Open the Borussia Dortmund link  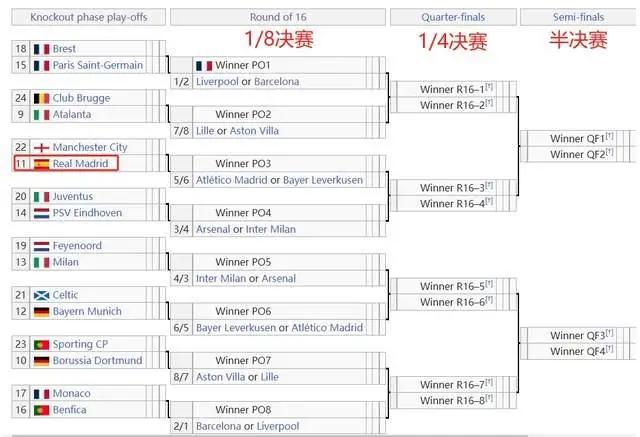pyautogui.click(x=98, y=360)
